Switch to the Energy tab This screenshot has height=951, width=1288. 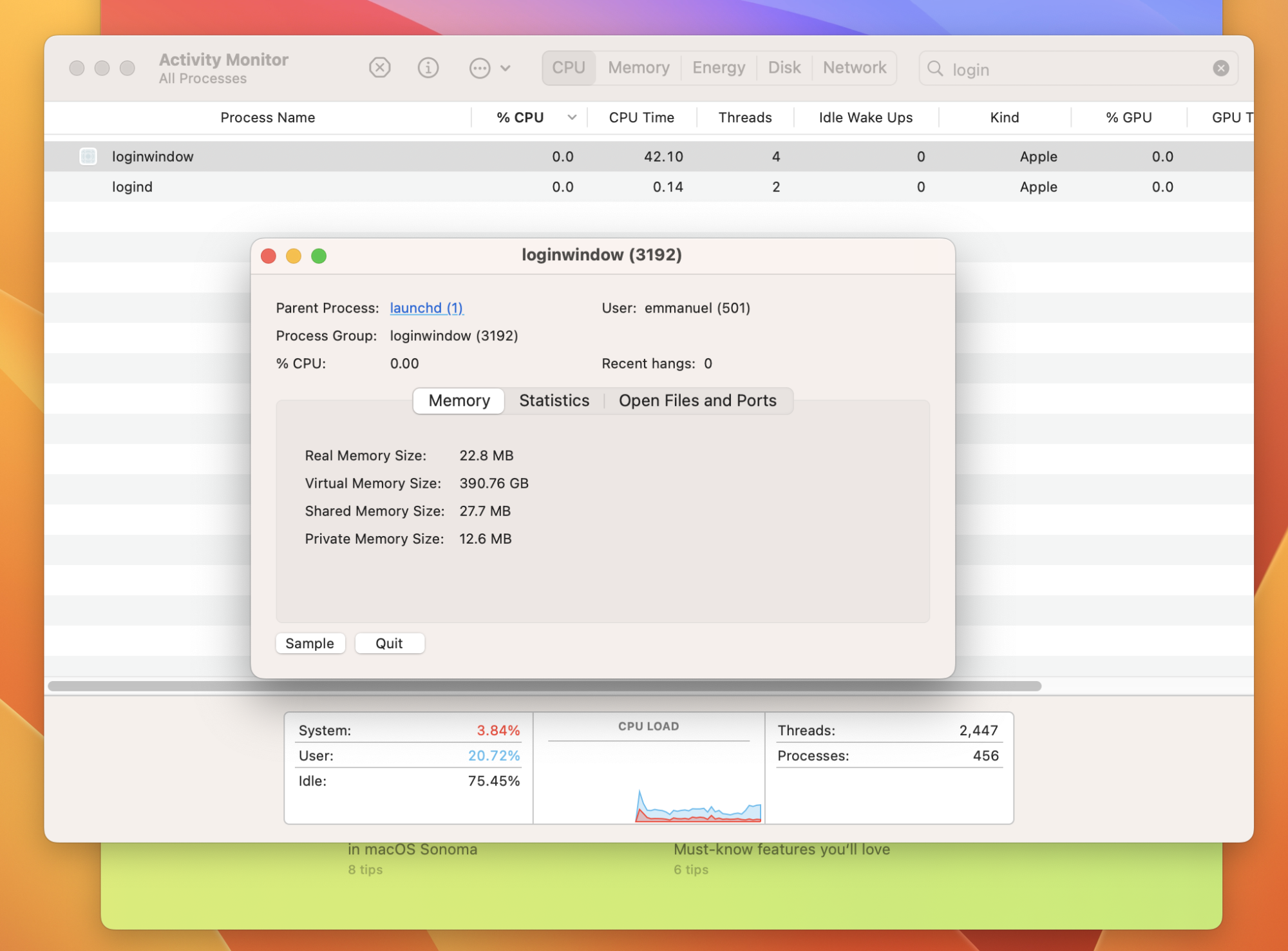tap(719, 68)
